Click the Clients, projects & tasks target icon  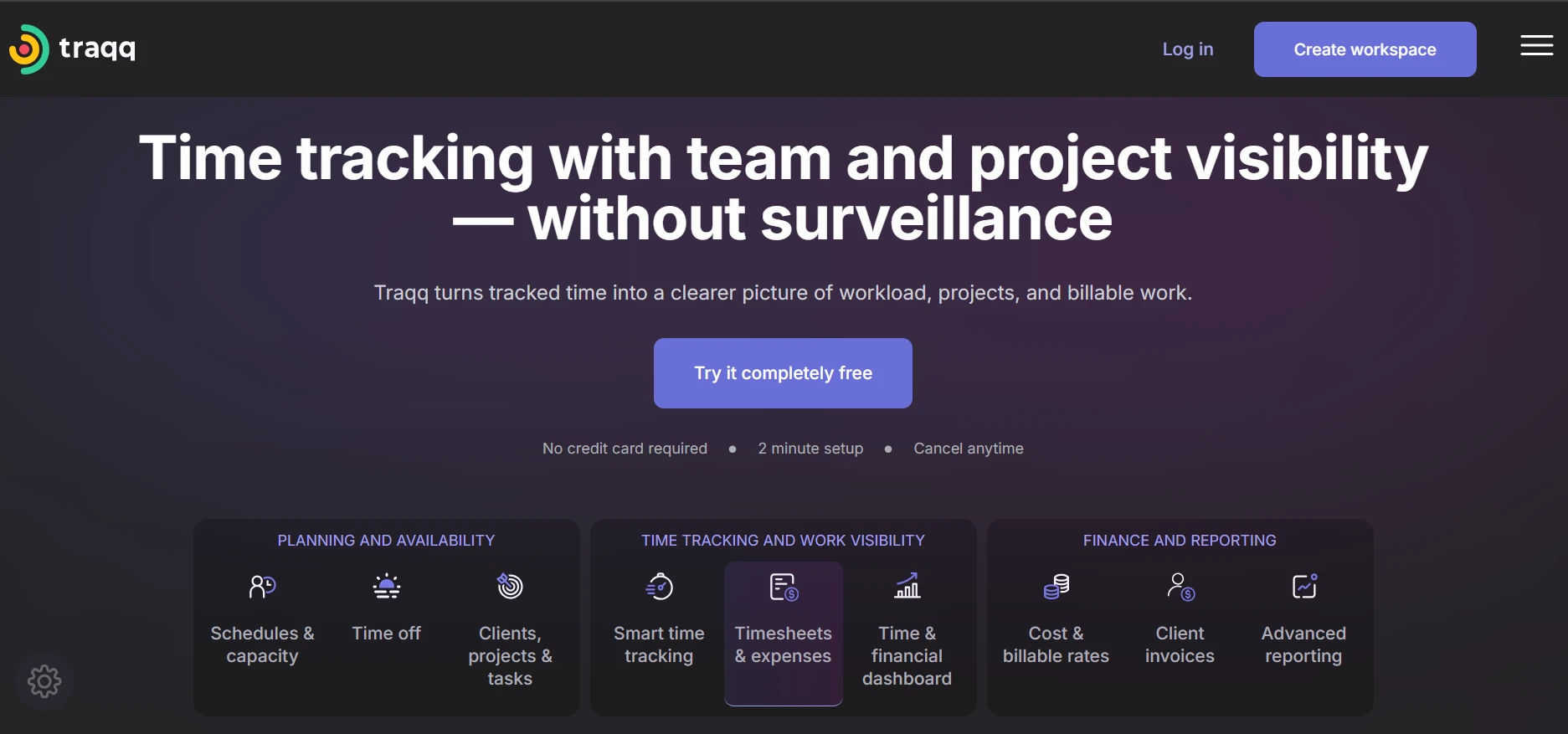coord(510,586)
